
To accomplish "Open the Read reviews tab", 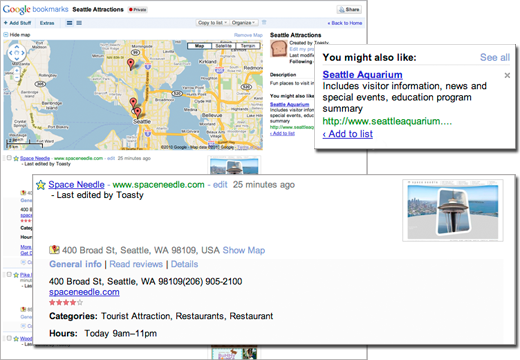I will click(x=136, y=264).
